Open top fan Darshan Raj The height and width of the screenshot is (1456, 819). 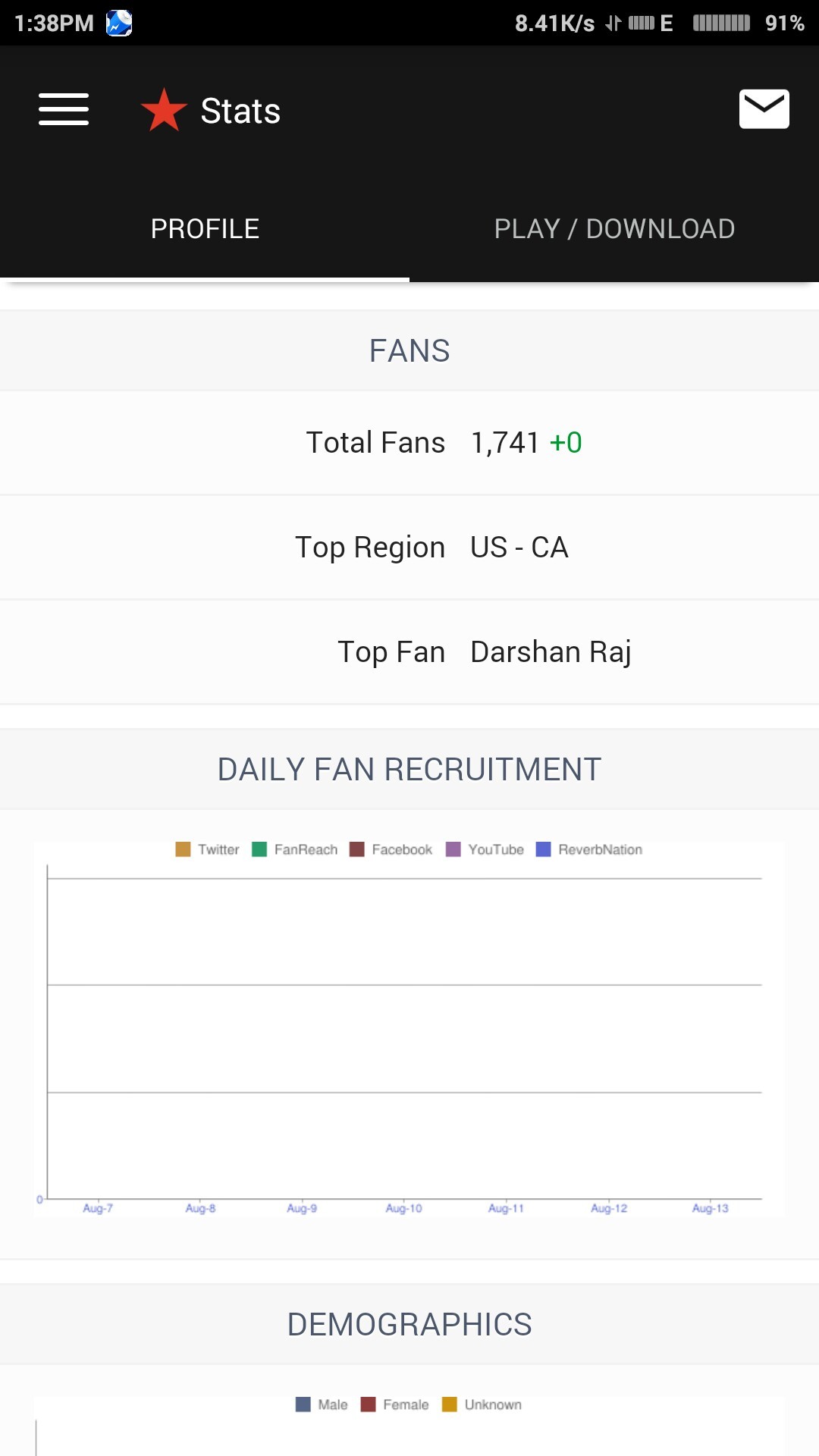(x=550, y=652)
